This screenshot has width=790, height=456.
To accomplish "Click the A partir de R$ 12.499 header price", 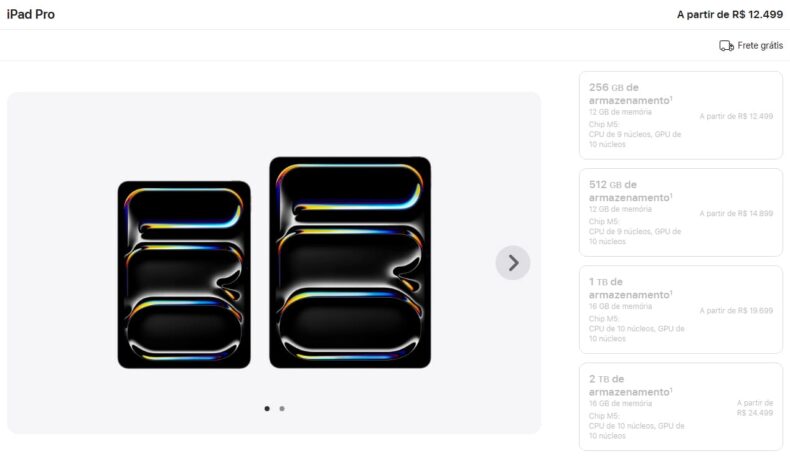I will point(730,15).
